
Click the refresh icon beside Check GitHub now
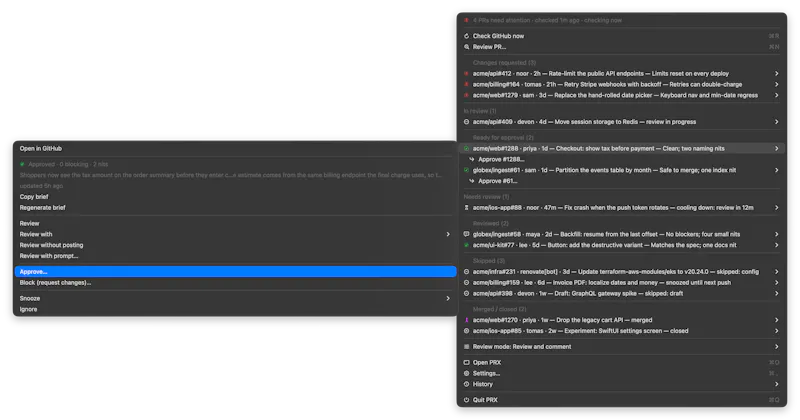pos(466,36)
